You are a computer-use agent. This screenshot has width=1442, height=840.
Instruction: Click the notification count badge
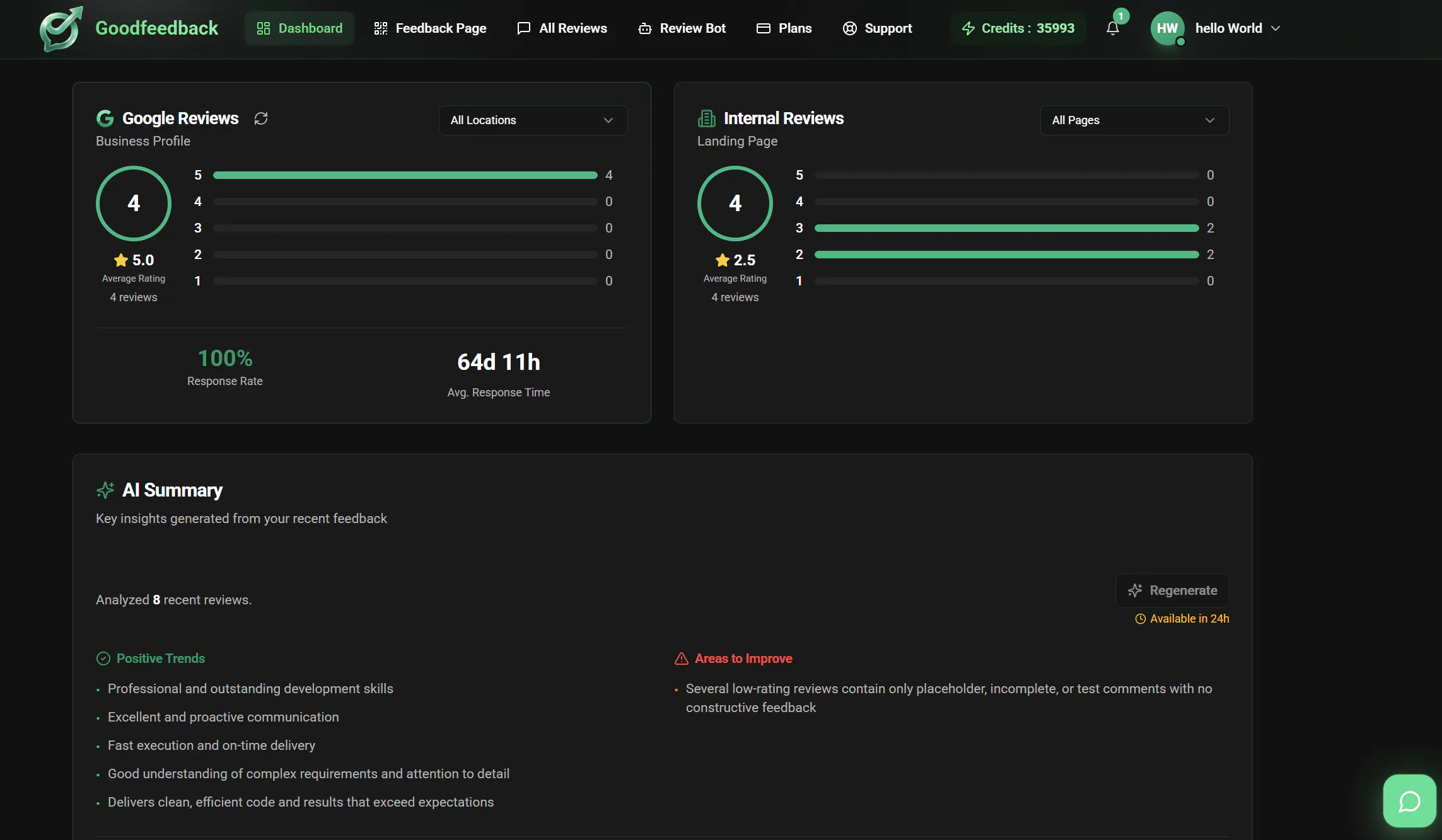[x=1120, y=16]
